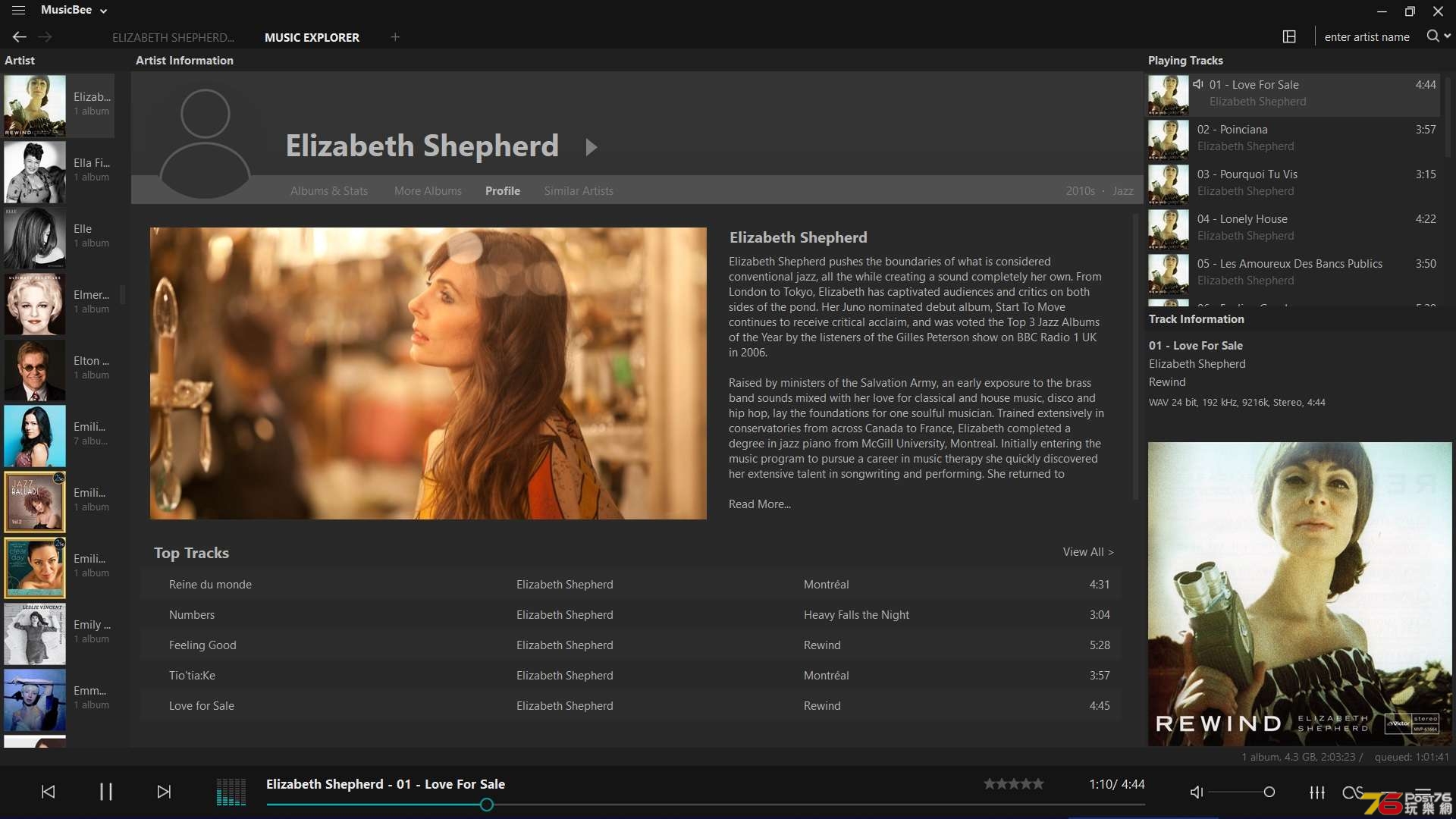This screenshot has height=819, width=1456.
Task: Select the MUSIC EXPLORER tab
Action: coord(312,37)
